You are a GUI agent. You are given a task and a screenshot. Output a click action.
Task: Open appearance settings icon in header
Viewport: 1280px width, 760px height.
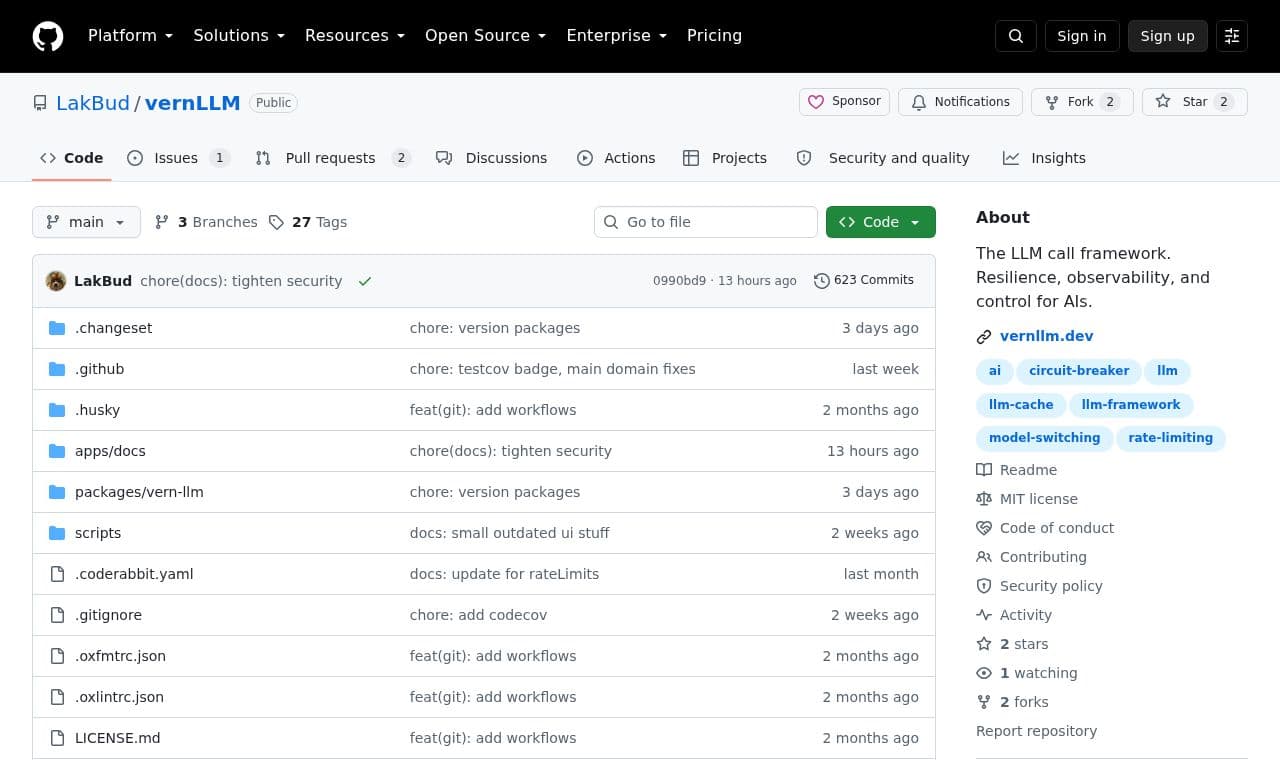(x=1232, y=36)
